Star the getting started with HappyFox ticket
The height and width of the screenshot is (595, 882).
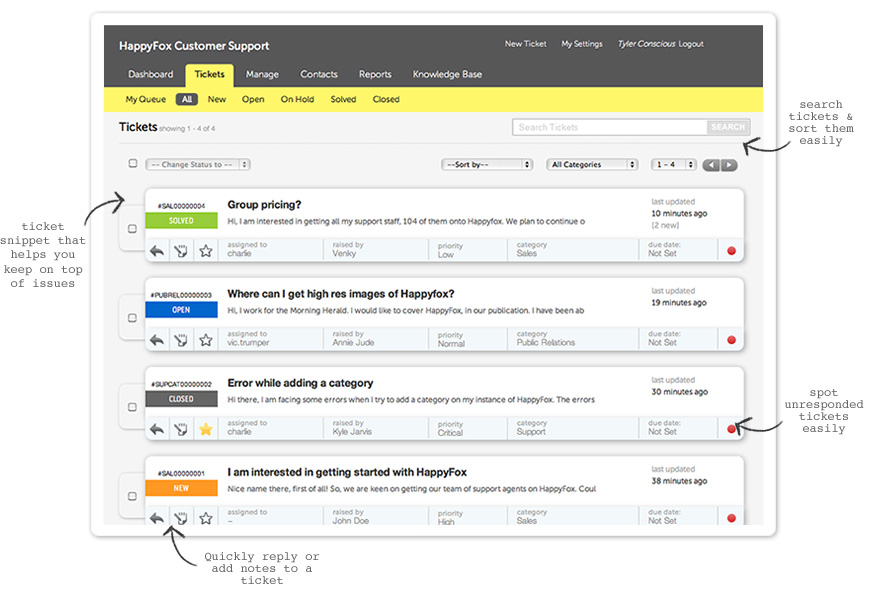point(206,518)
